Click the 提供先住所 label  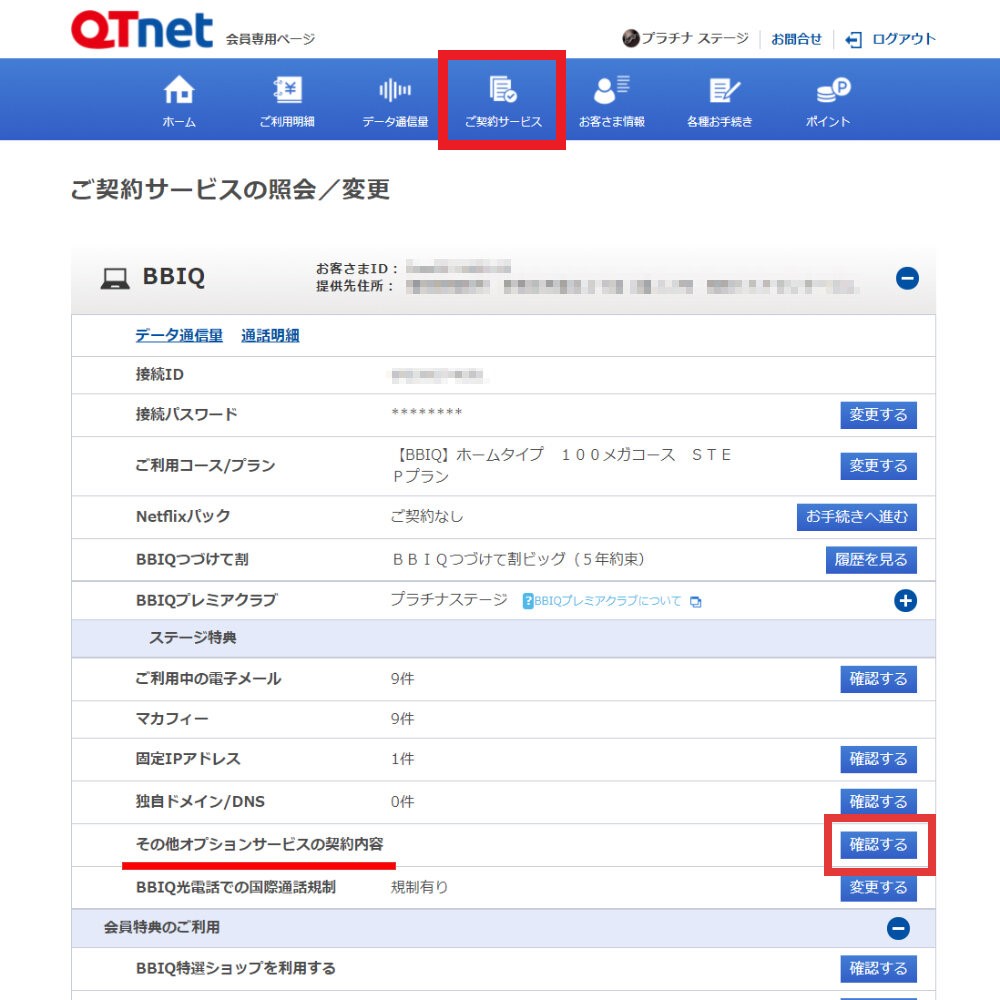click(355, 286)
